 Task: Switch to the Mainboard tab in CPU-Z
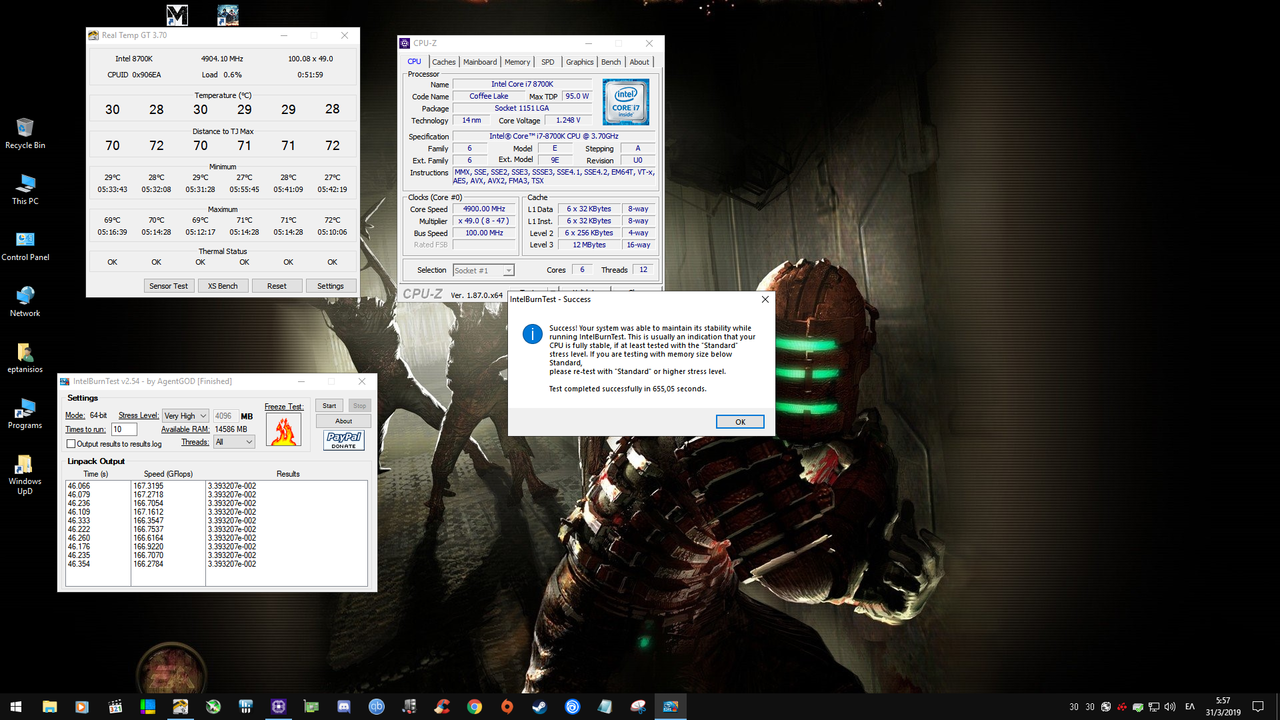(x=480, y=62)
